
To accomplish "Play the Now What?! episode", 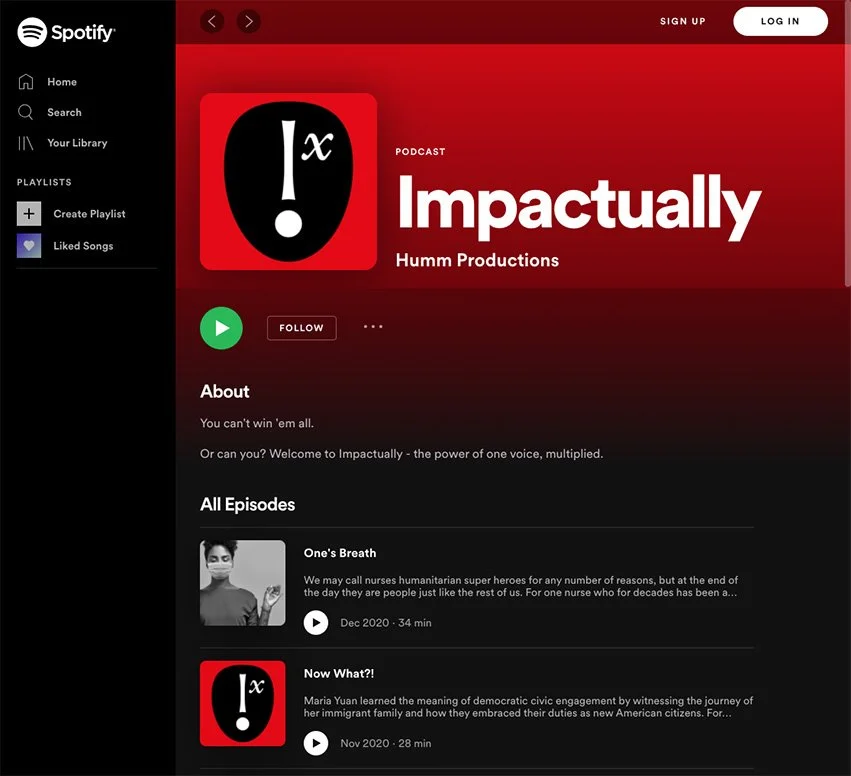I will (x=316, y=743).
